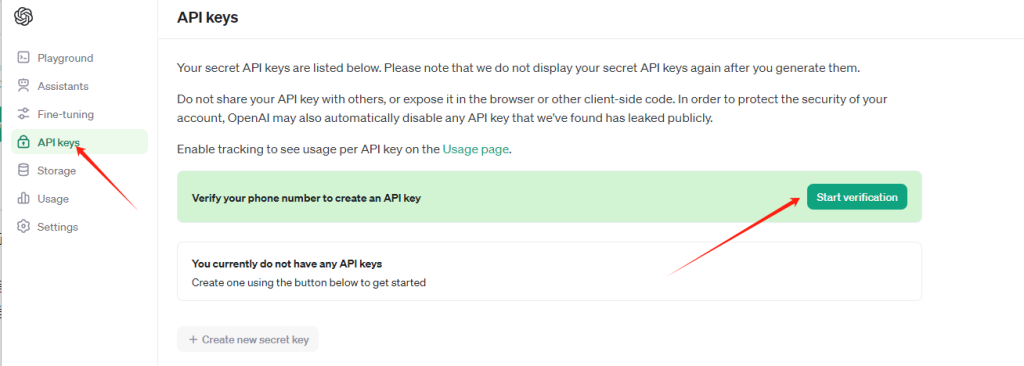Follow the Usage page link
The width and height of the screenshot is (1024, 366).
475,149
